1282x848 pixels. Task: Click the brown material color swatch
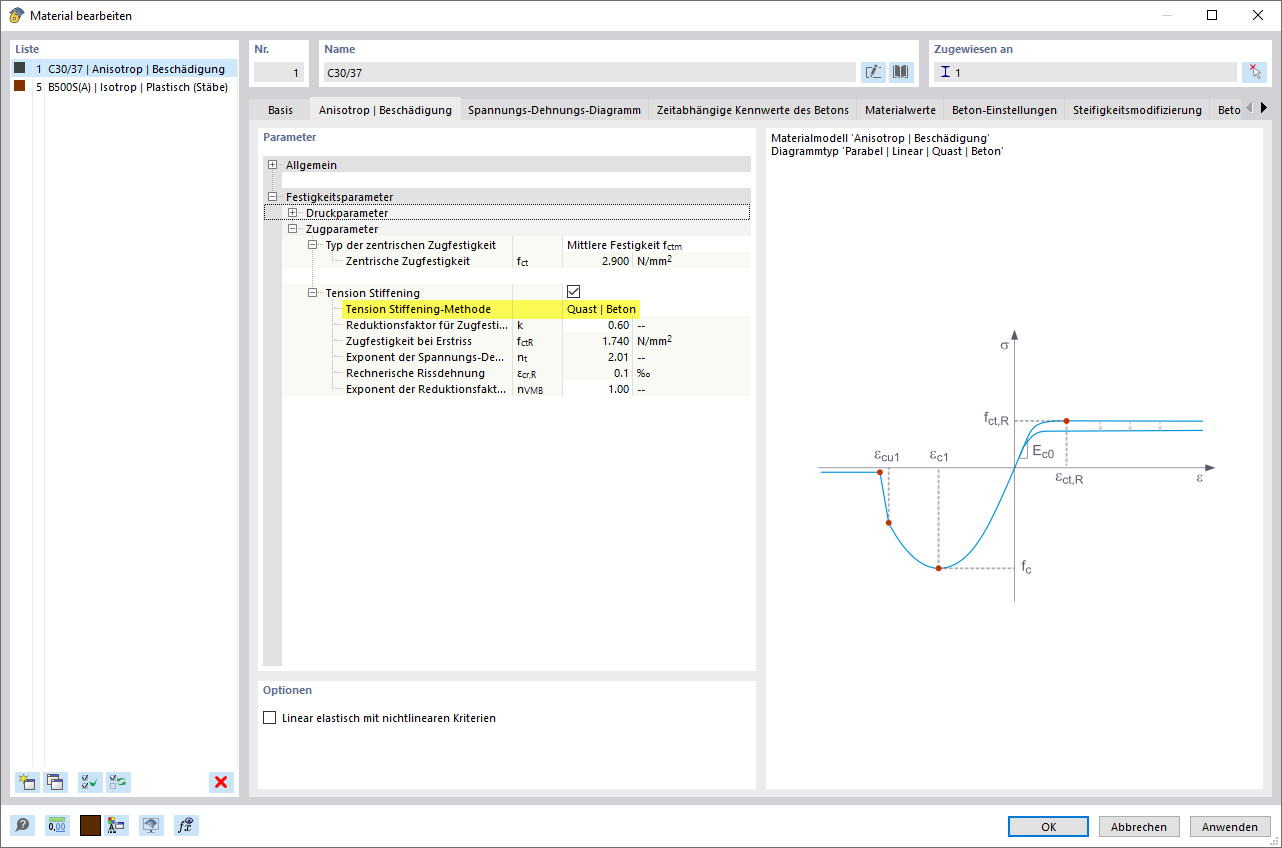point(90,825)
